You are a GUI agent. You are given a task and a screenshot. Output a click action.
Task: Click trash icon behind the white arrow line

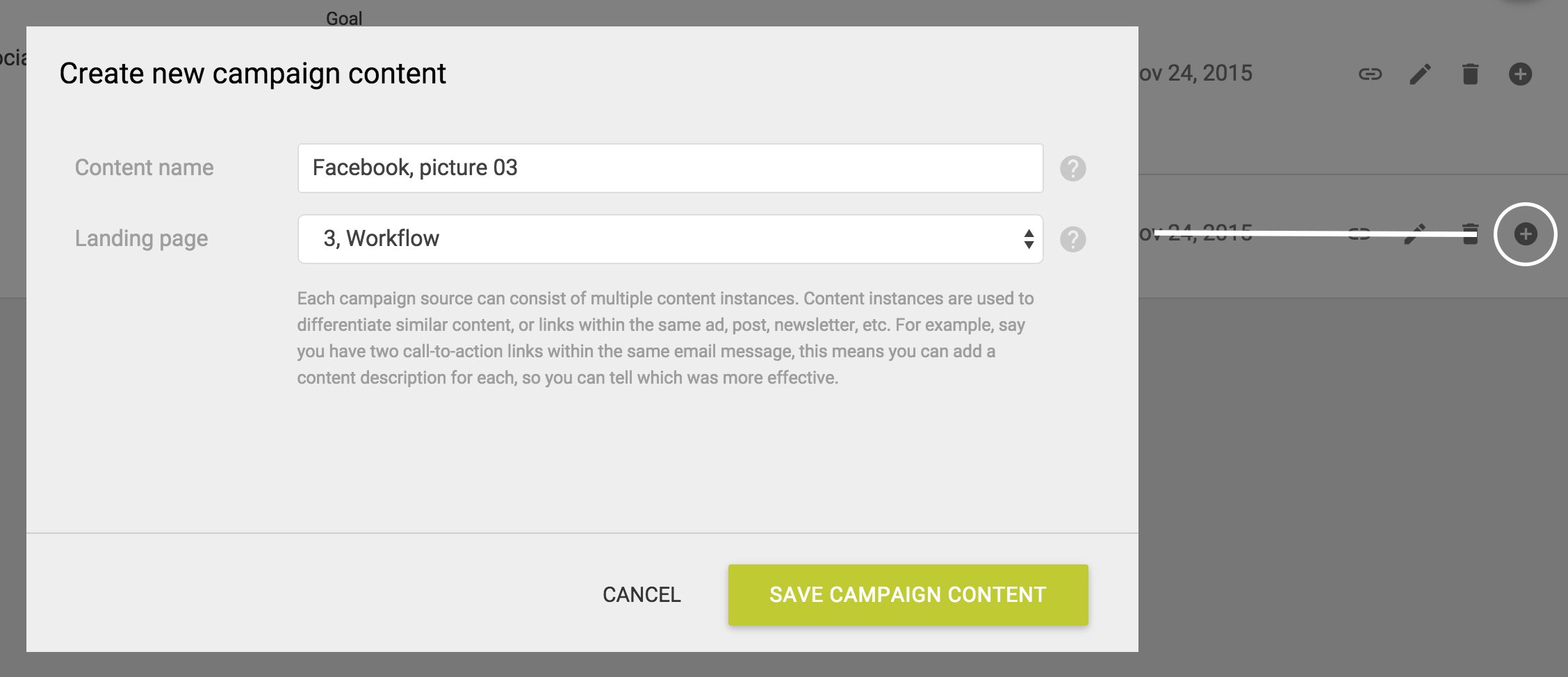(1470, 235)
